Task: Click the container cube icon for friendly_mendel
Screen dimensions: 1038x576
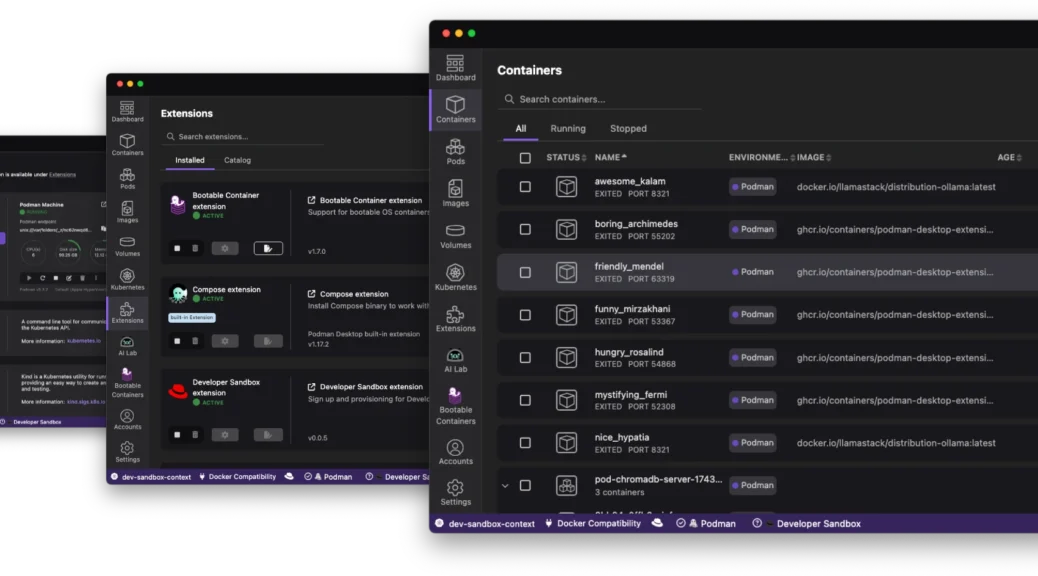Action: (x=567, y=272)
